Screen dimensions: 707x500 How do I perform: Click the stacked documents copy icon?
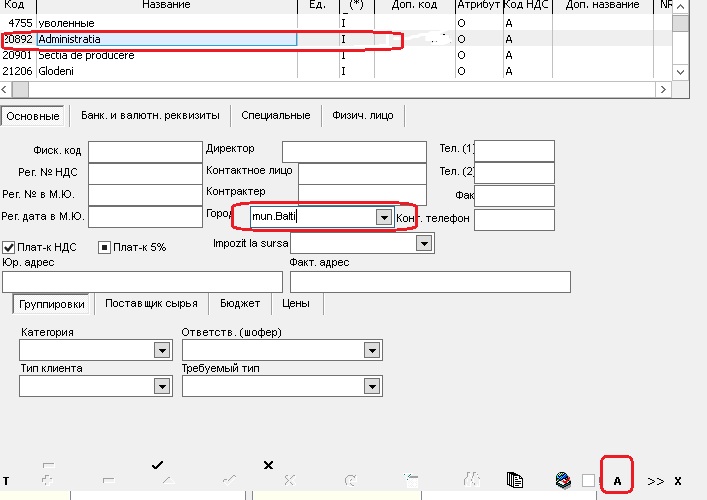pos(515,480)
